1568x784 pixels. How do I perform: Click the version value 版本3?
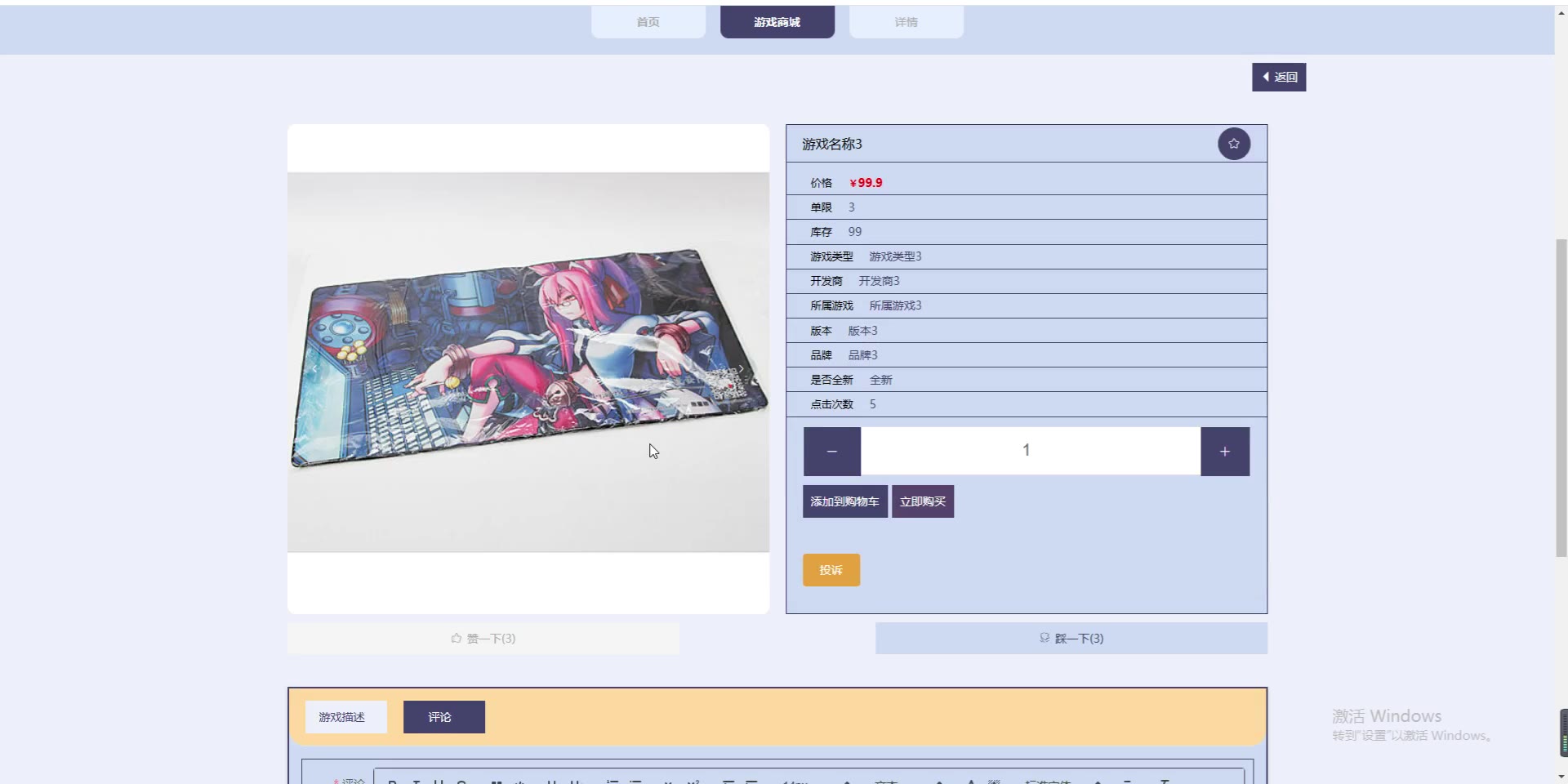click(x=862, y=331)
